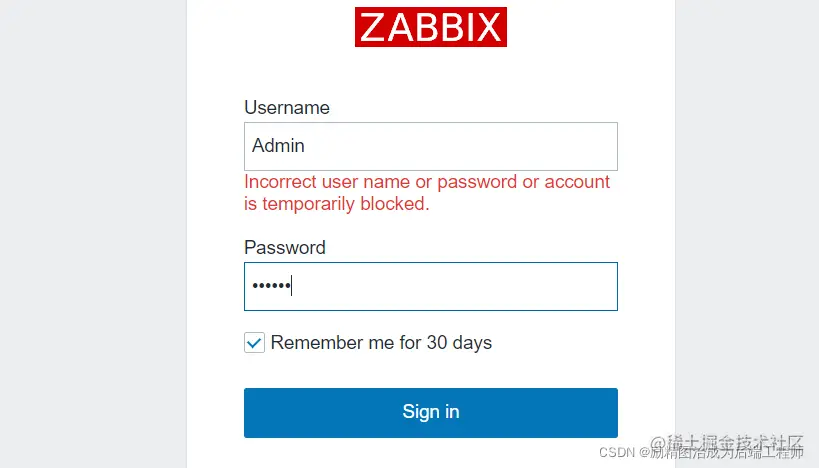Image resolution: width=819 pixels, height=468 pixels.
Task: Click 'temporarily blocked' error line
Action: coord(336,204)
